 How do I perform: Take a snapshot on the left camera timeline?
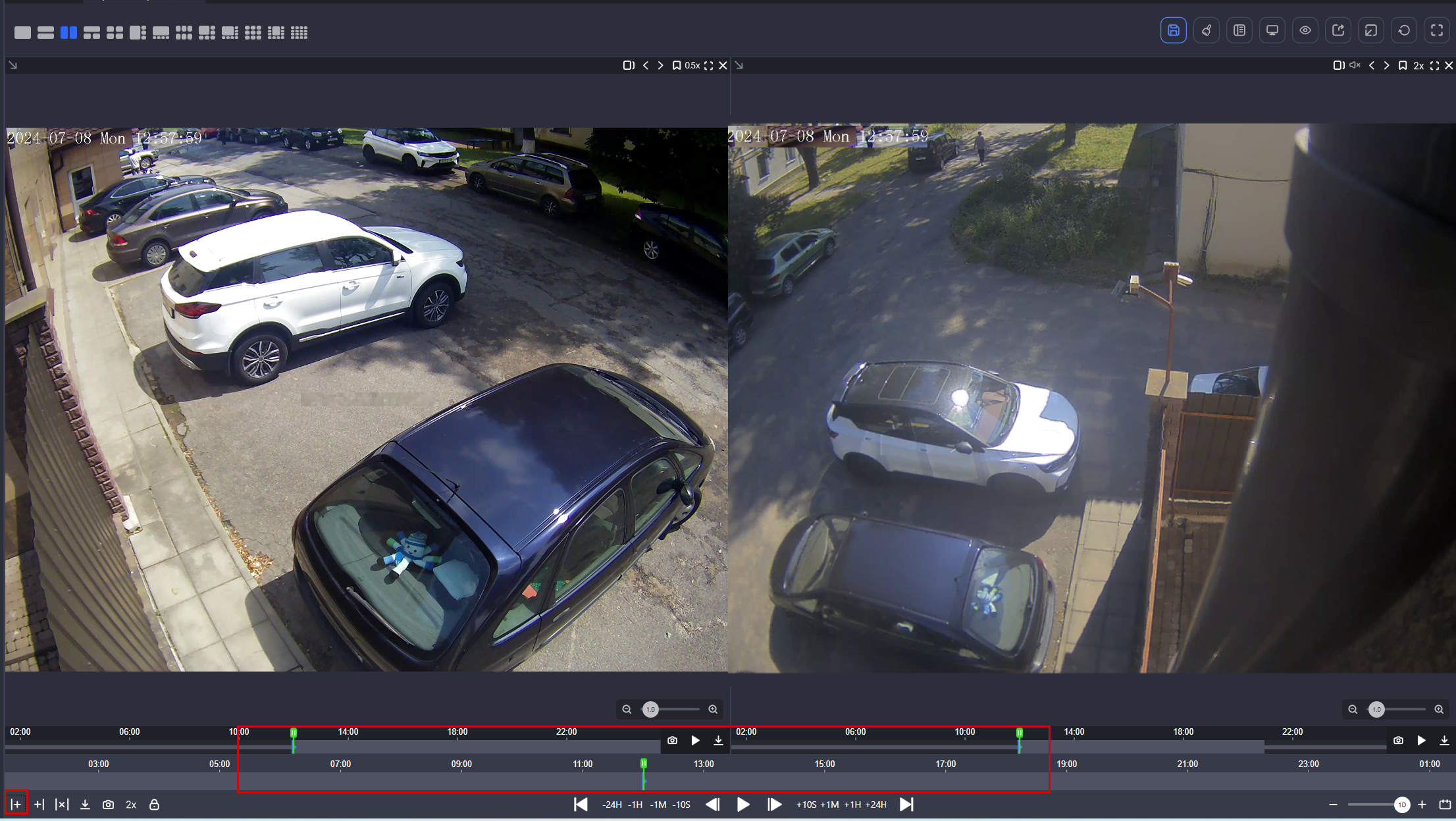coord(672,740)
